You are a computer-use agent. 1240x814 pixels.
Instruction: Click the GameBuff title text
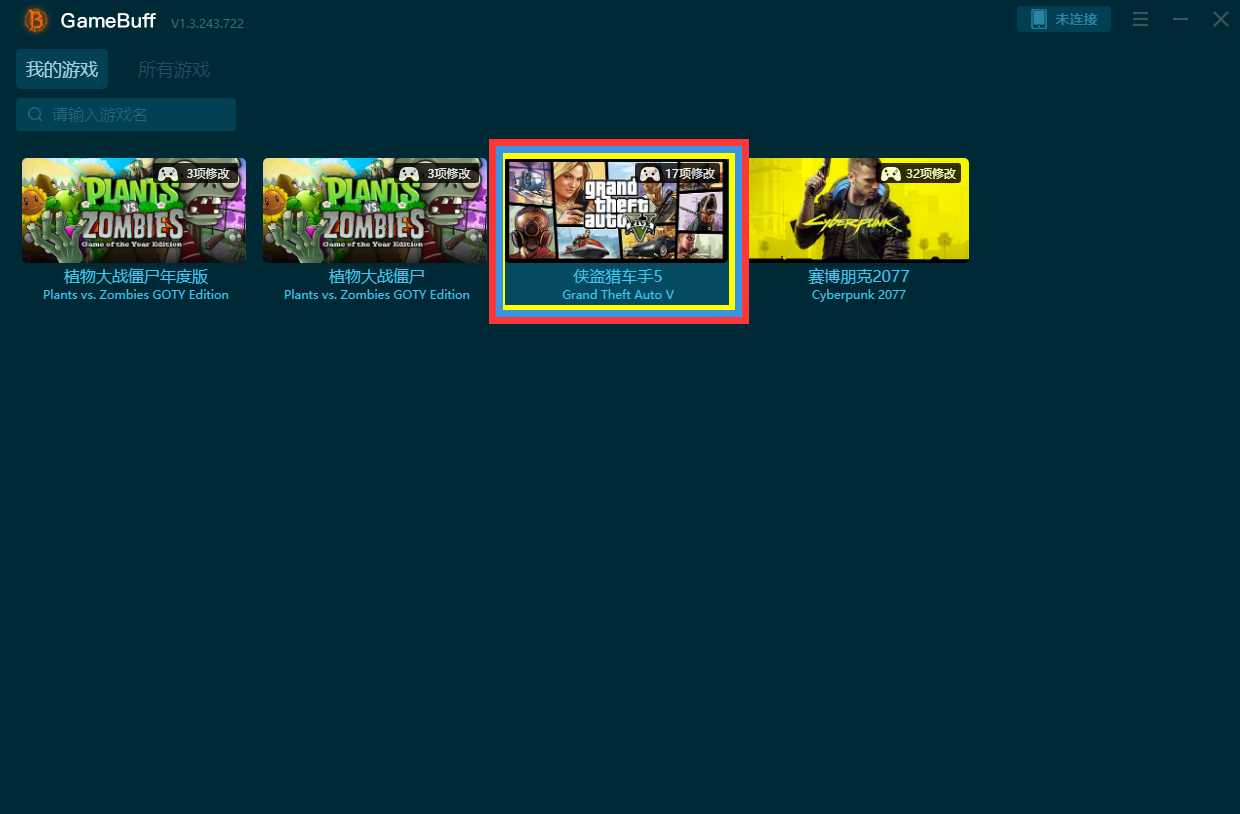tap(107, 20)
